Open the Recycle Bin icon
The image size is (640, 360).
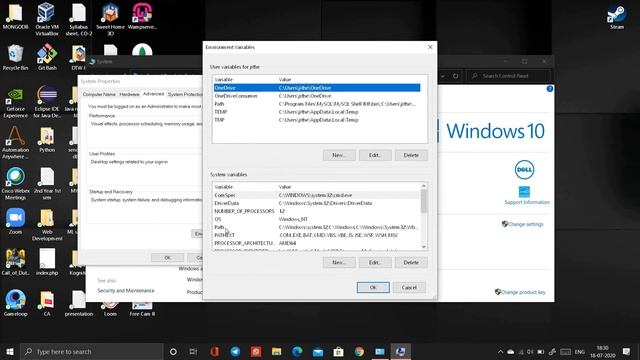point(16,58)
